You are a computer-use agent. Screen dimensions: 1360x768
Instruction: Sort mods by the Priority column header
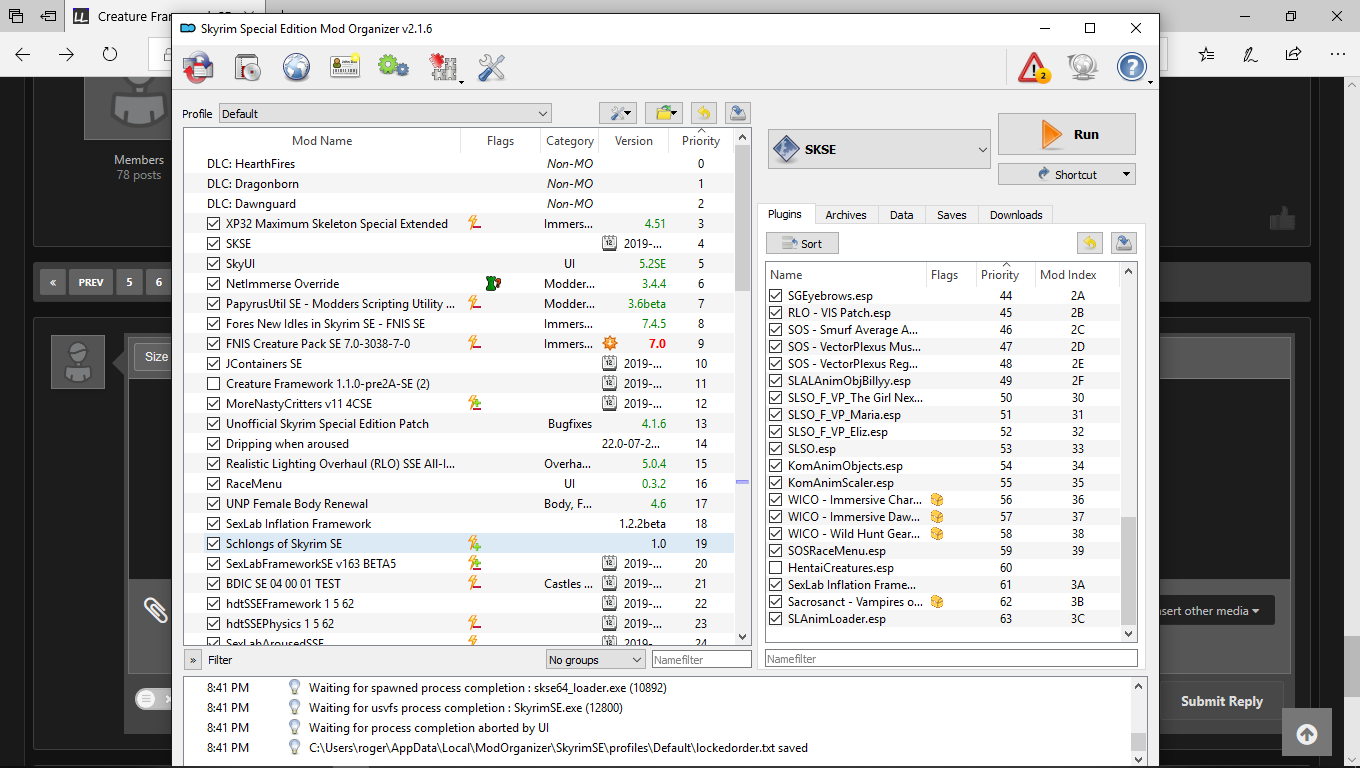[701, 141]
